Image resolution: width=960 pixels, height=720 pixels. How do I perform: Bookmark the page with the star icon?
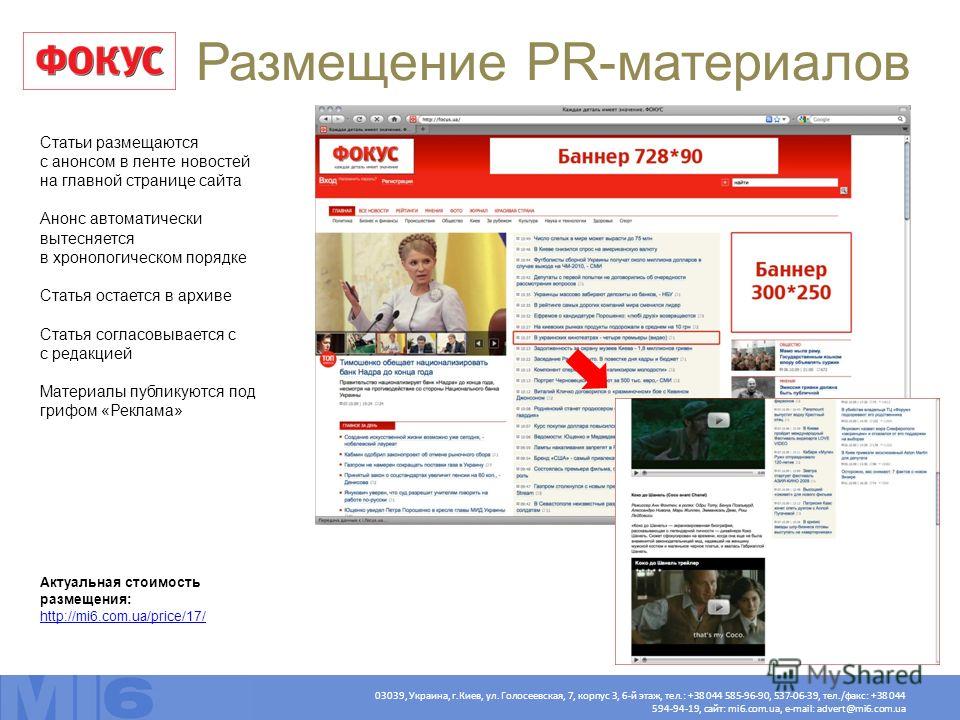(x=777, y=119)
